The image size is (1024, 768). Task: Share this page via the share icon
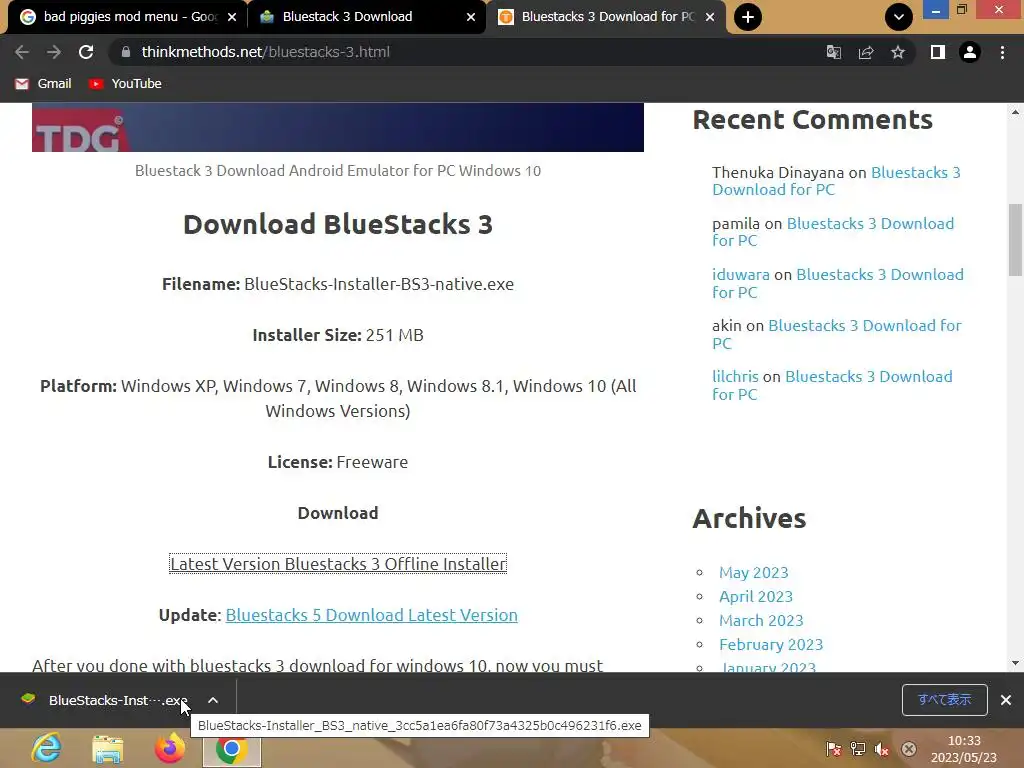[x=866, y=52]
